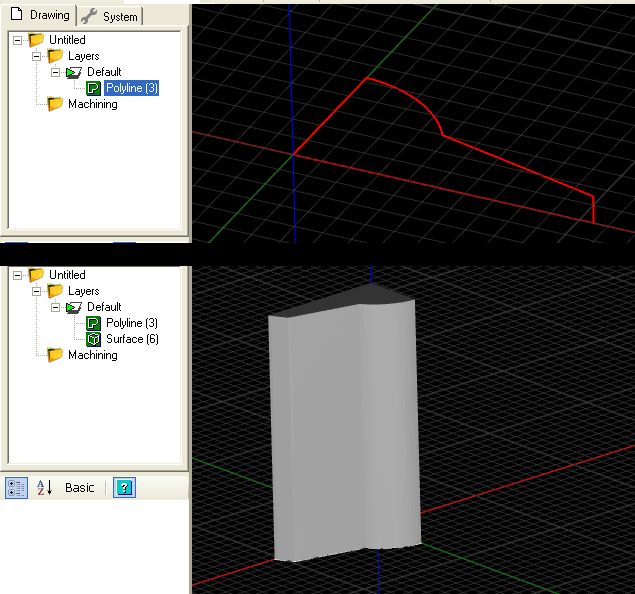The height and width of the screenshot is (594, 635).
Task: Collapse the Layers node in lower tree
Action: coord(37,291)
